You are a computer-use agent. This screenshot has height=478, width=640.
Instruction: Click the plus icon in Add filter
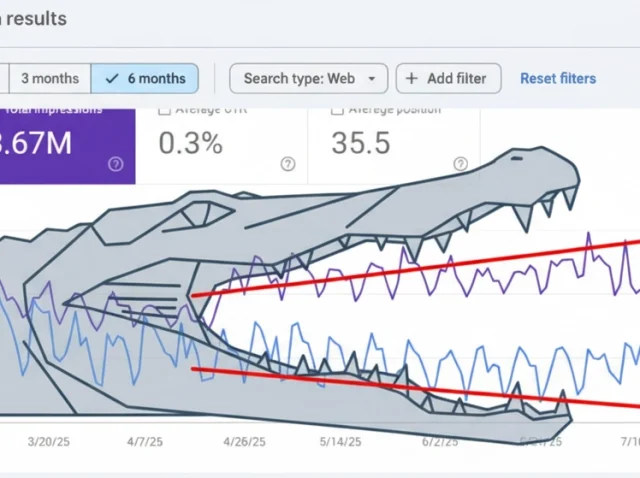point(412,78)
